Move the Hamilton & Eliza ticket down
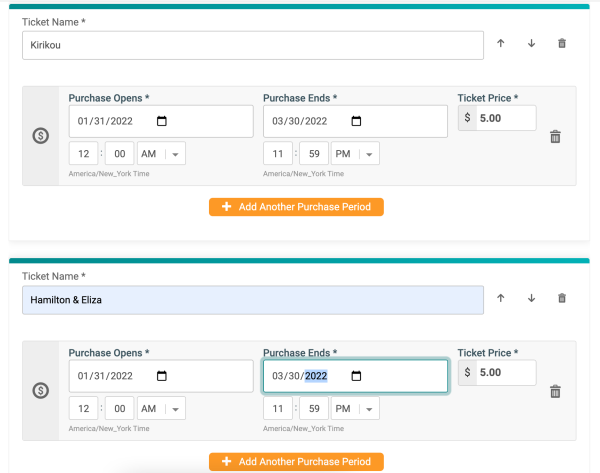The image size is (600, 473). point(532,298)
